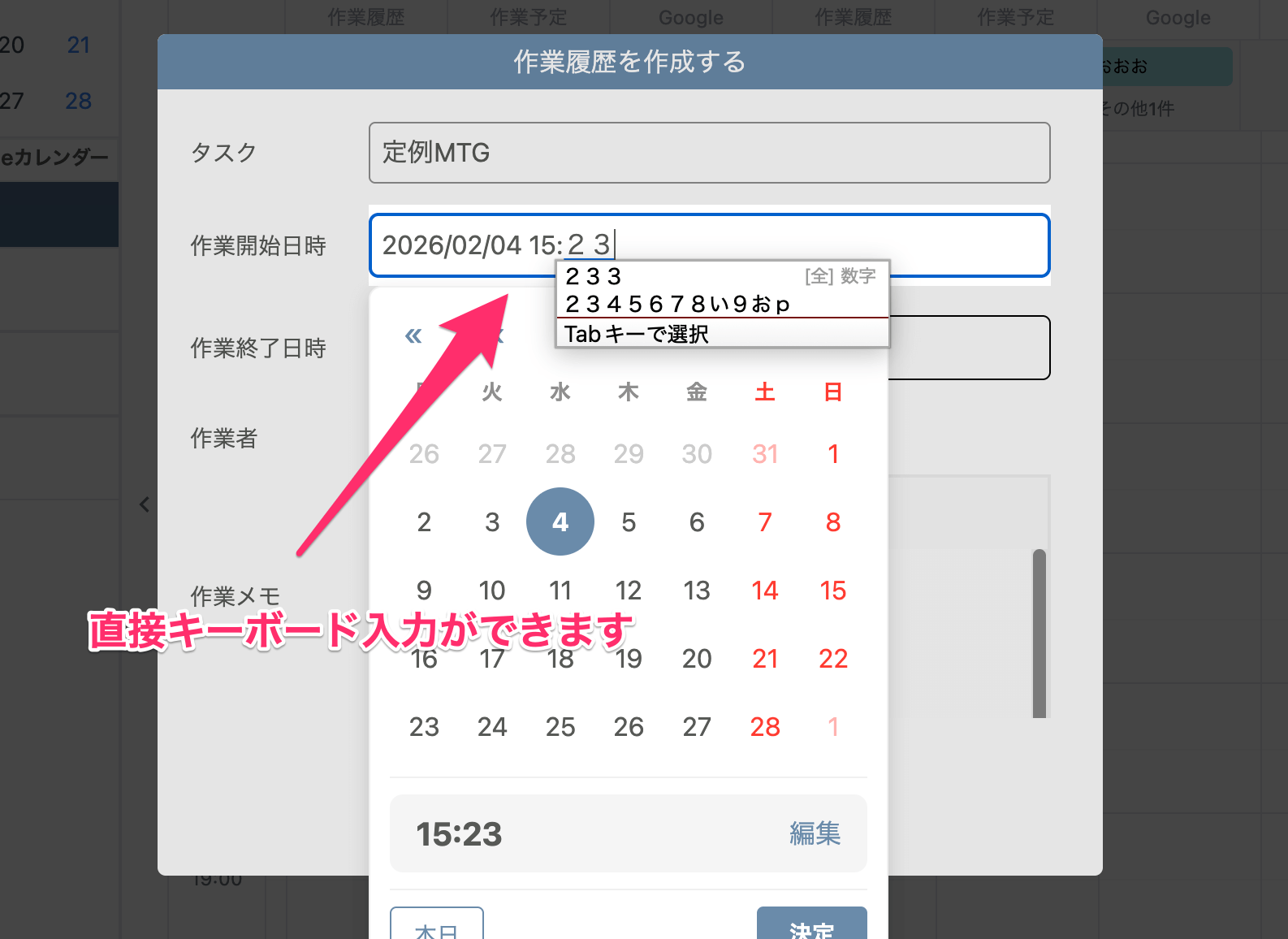
Task: Select January 31 from the previous month
Action: 764,454
